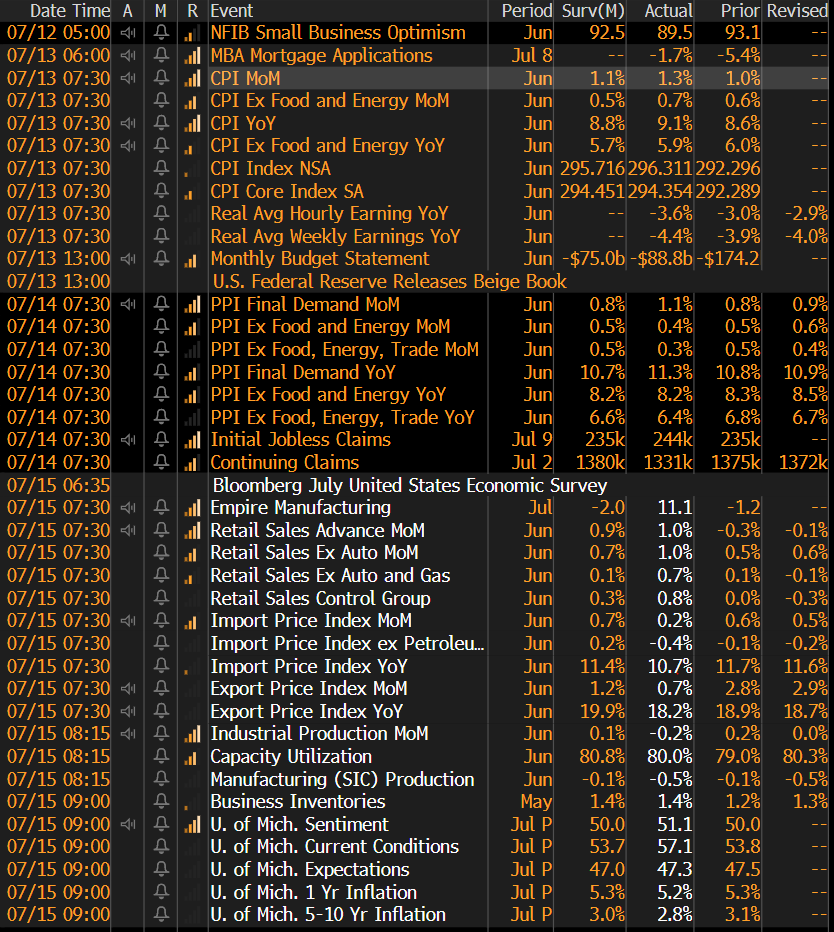Click relevance bars icon beside Capacity Utilization
This screenshot has width=834, height=932.
coord(192,757)
